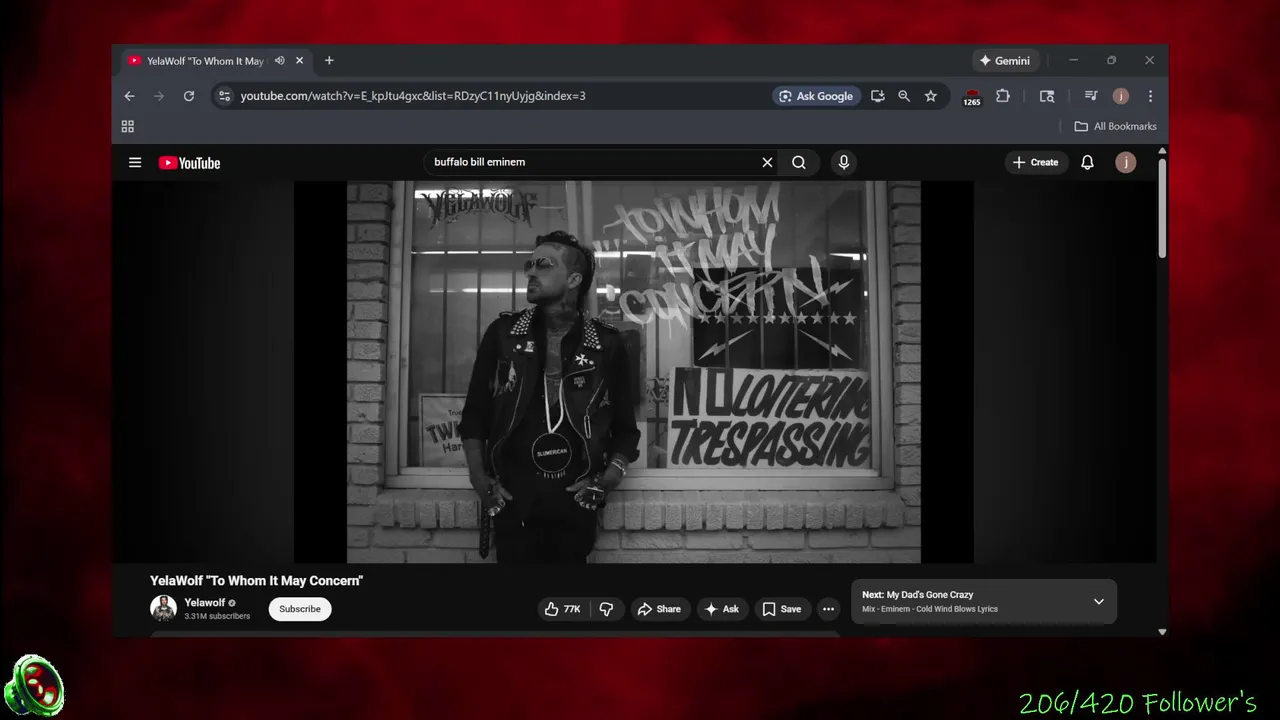Open the Yelawolf channel avatar
Screen dimensions: 1280x720
click(163, 608)
